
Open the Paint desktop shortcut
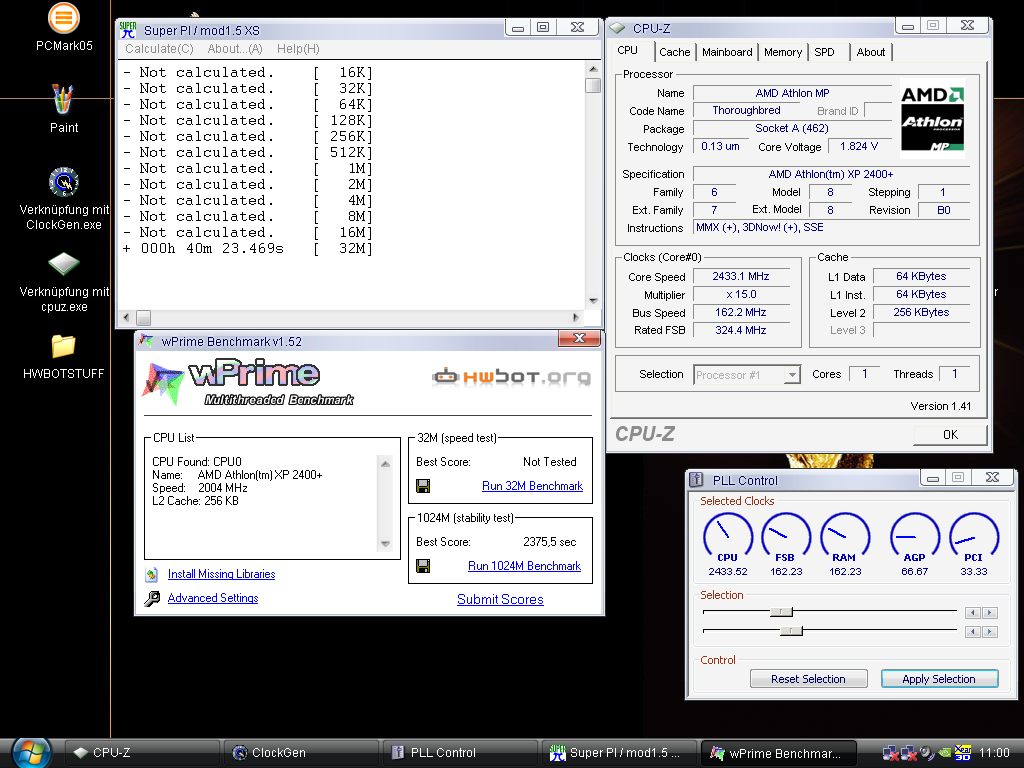tap(63, 99)
